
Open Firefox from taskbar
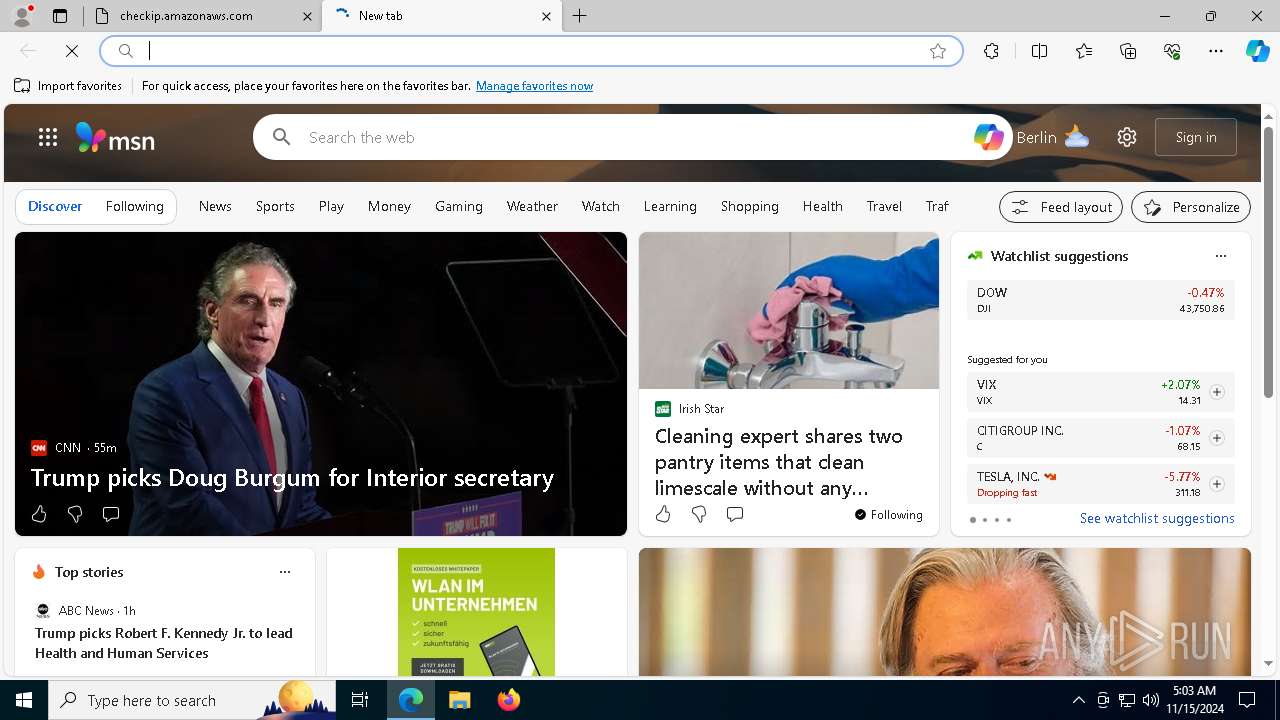tap(509, 700)
